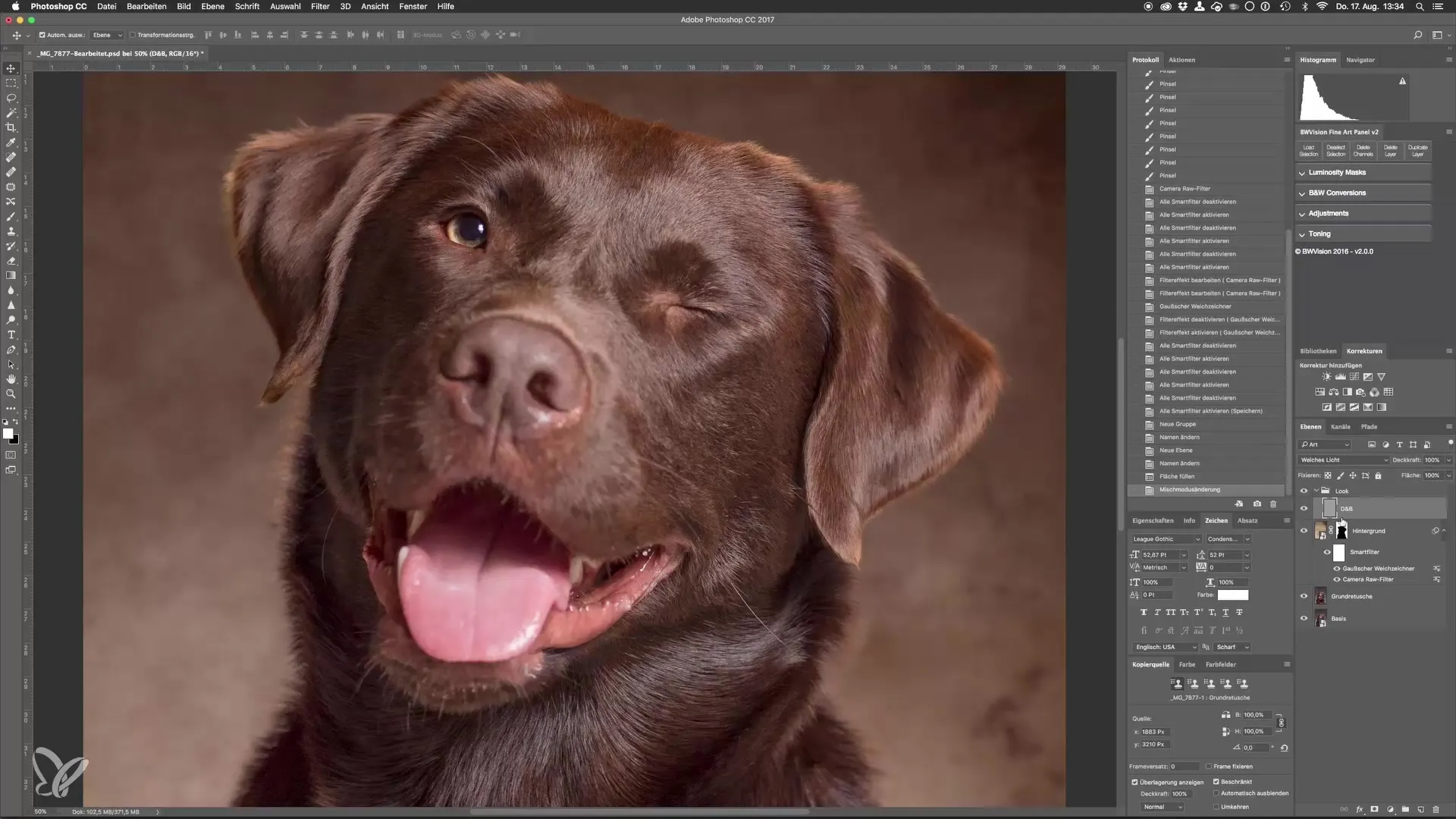Select the Eraser tool

pyautogui.click(x=11, y=261)
